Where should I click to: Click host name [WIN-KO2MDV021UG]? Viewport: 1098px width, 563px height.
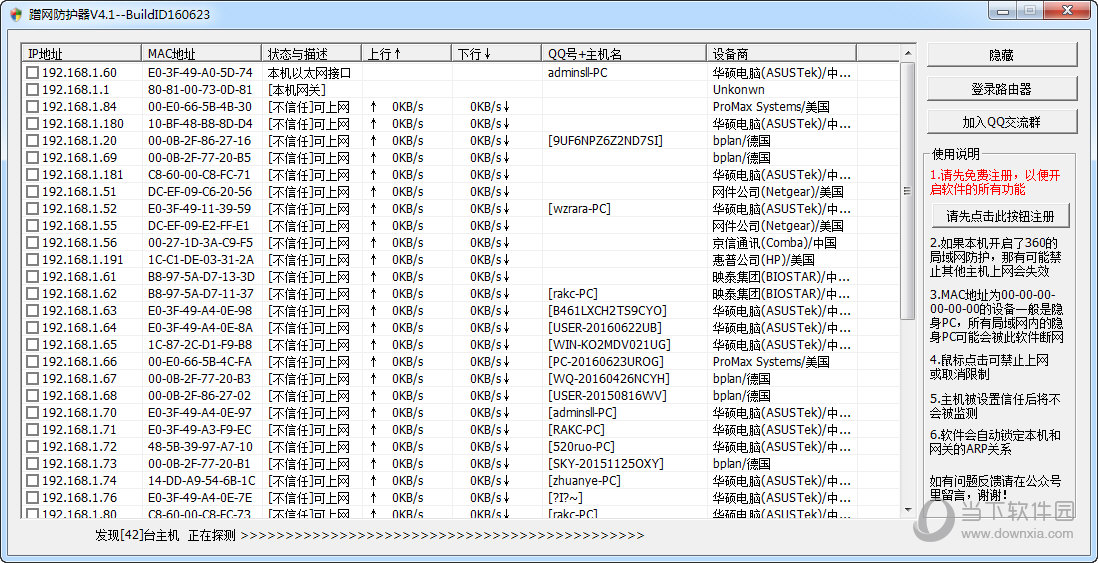(609, 345)
